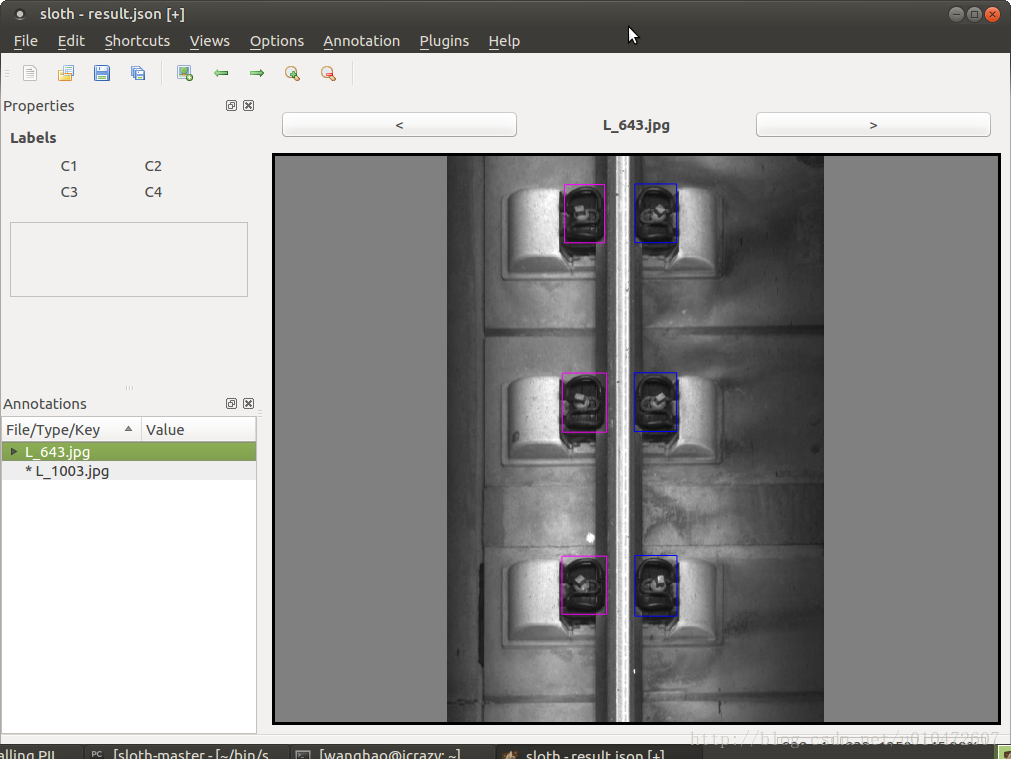Zoom in using the magnifier plus icon
The image size is (1011, 759).
[x=293, y=73]
